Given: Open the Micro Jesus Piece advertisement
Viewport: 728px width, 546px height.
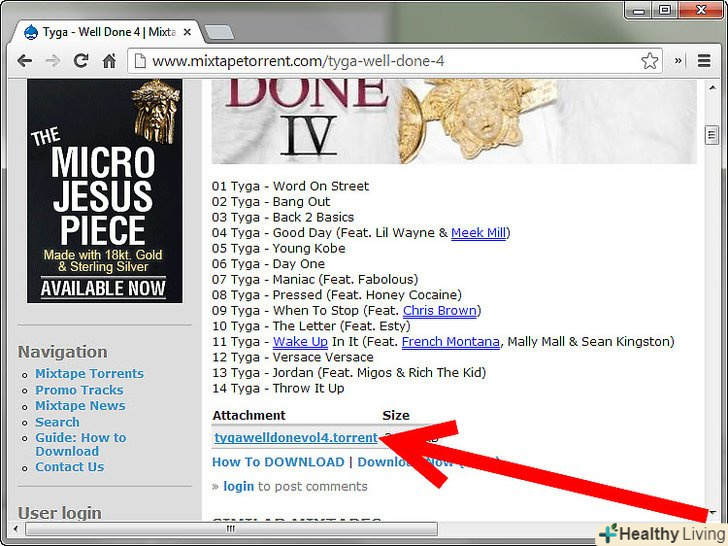Looking at the screenshot, I should (x=104, y=191).
